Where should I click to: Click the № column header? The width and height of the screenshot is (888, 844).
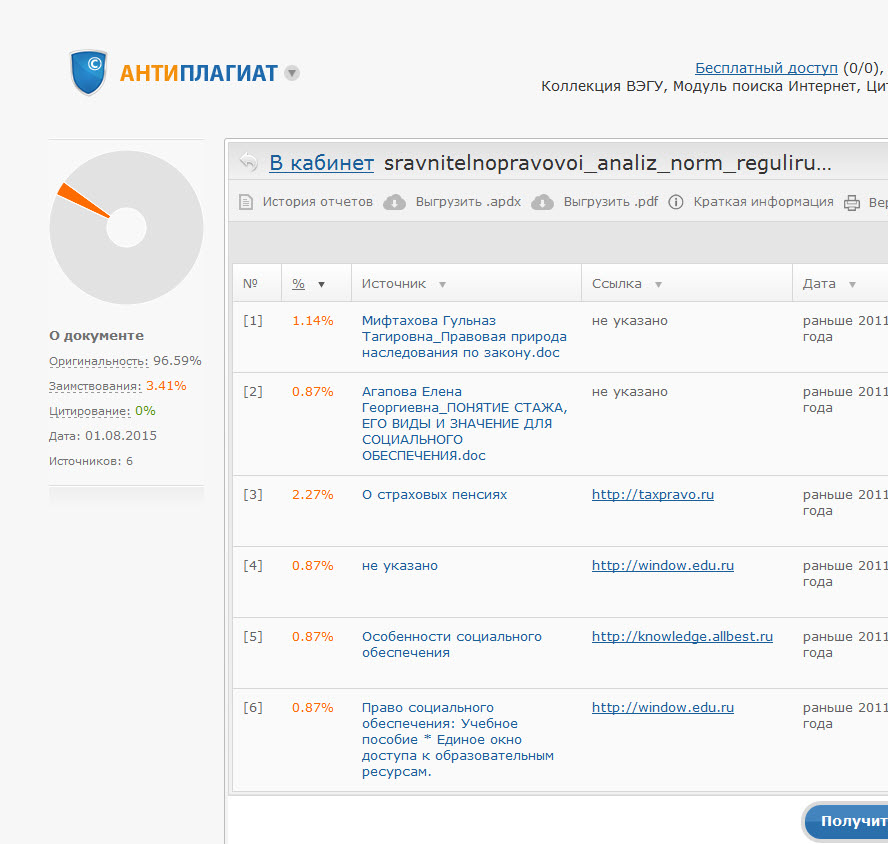250,283
